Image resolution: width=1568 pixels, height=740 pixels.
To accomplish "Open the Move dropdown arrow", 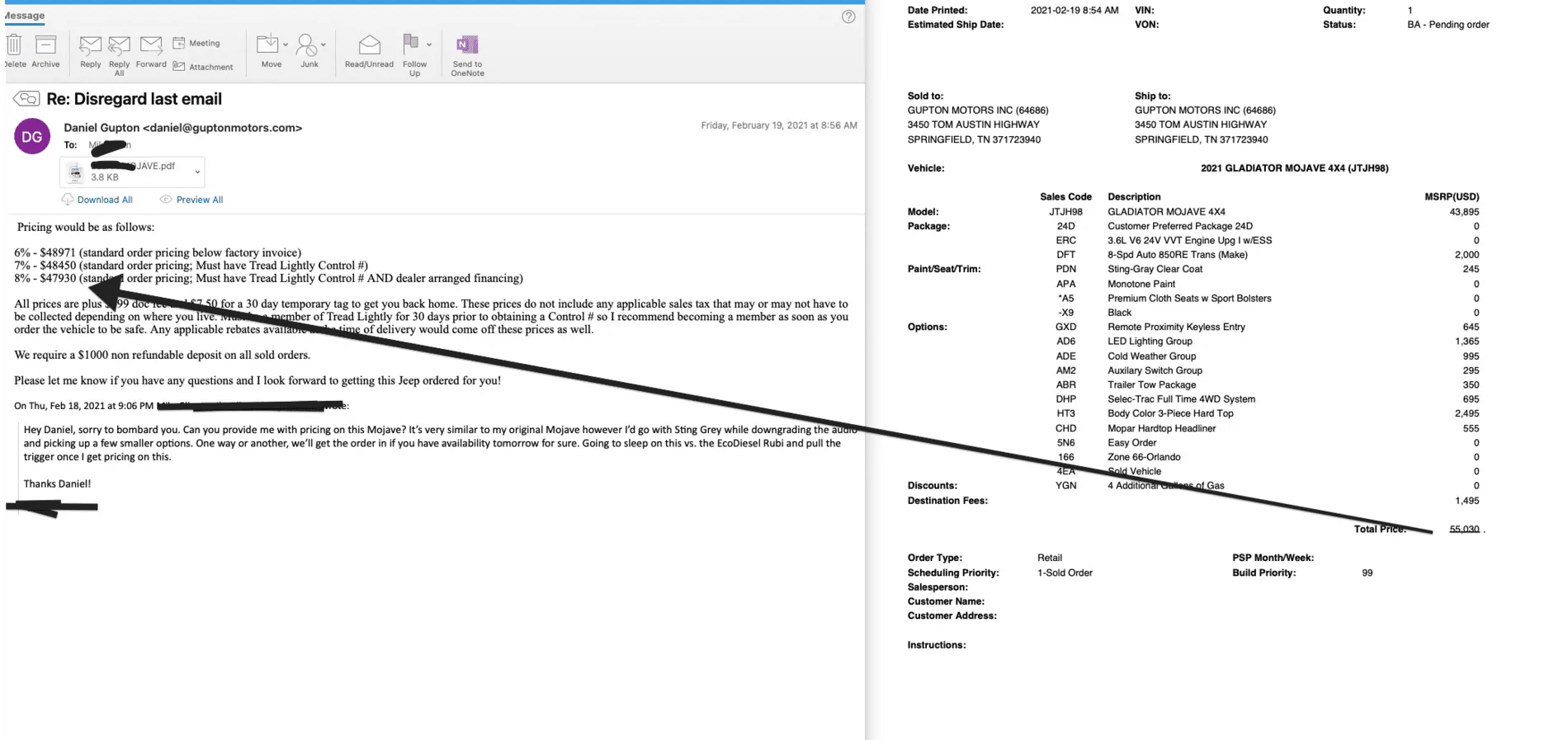I will pos(286,45).
